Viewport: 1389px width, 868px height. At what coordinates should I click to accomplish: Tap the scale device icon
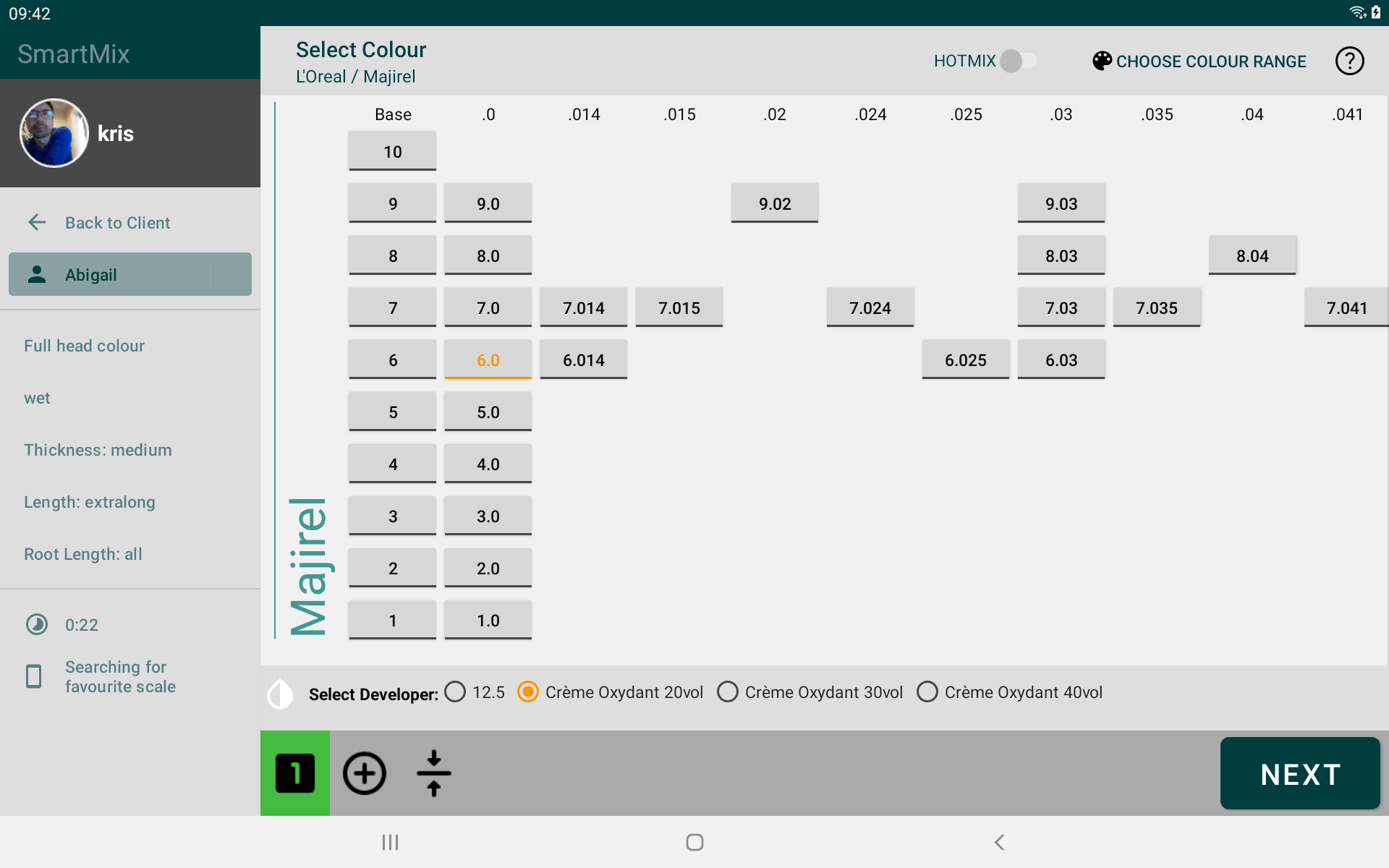point(34,676)
